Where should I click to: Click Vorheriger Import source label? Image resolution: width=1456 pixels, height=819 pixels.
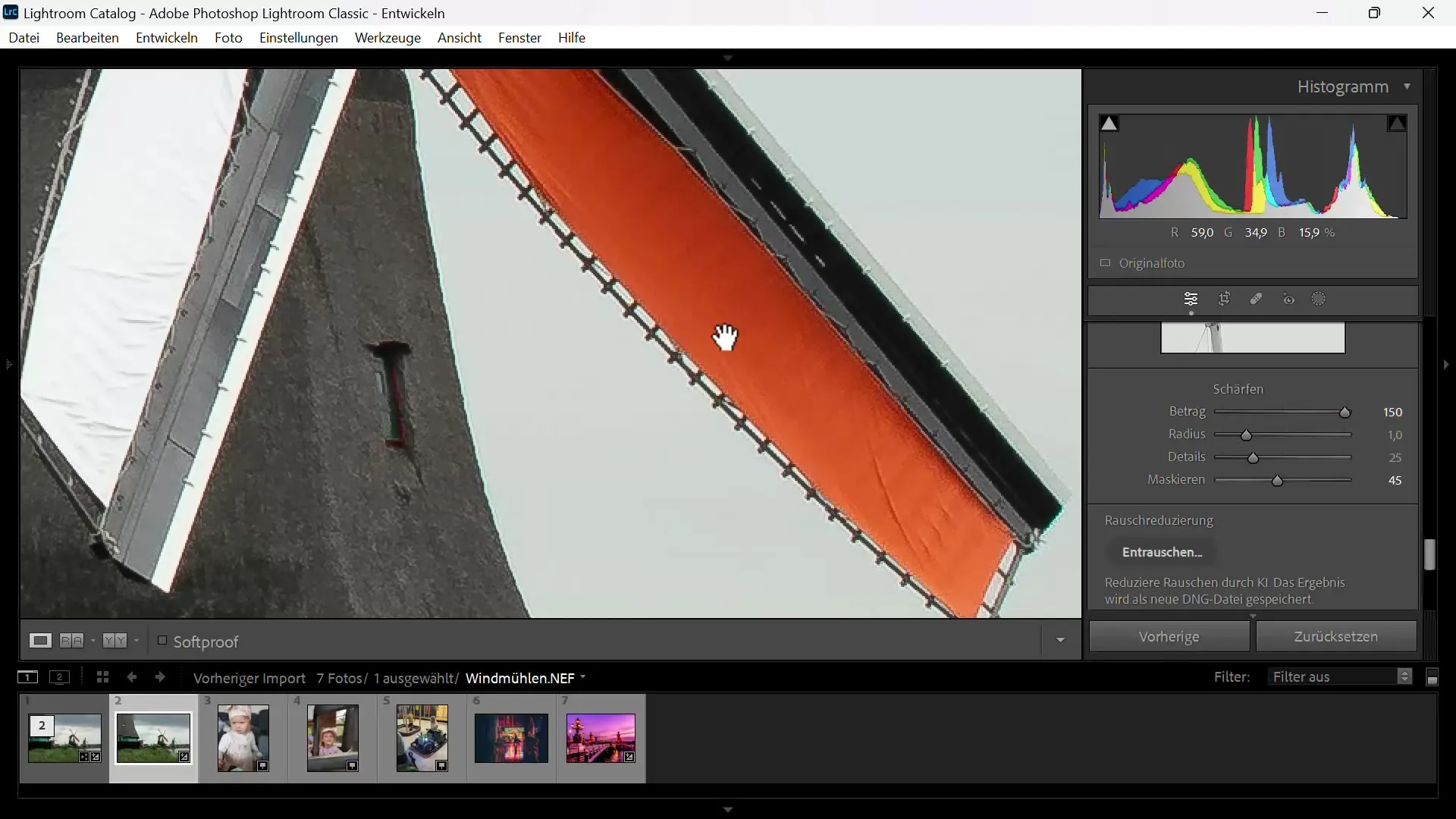(249, 678)
